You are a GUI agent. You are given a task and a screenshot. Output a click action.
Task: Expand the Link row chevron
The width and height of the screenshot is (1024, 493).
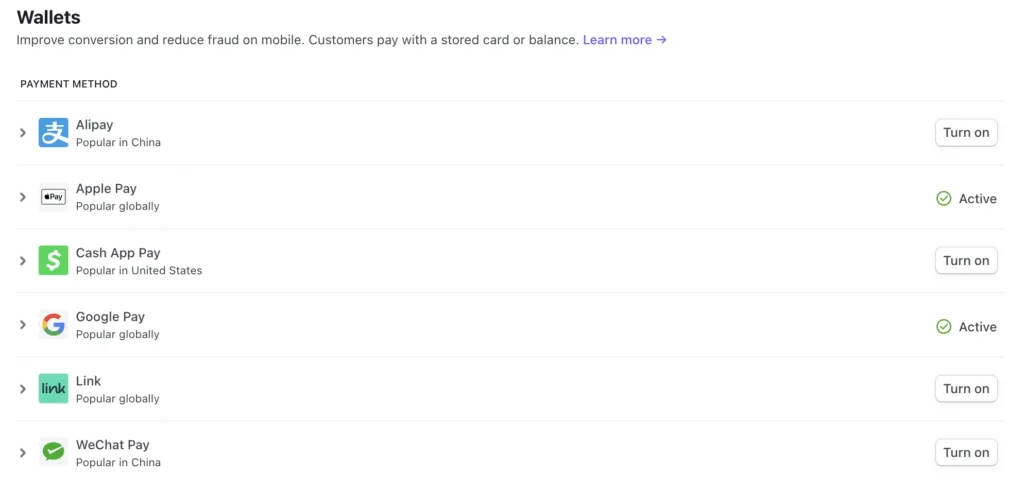23,389
